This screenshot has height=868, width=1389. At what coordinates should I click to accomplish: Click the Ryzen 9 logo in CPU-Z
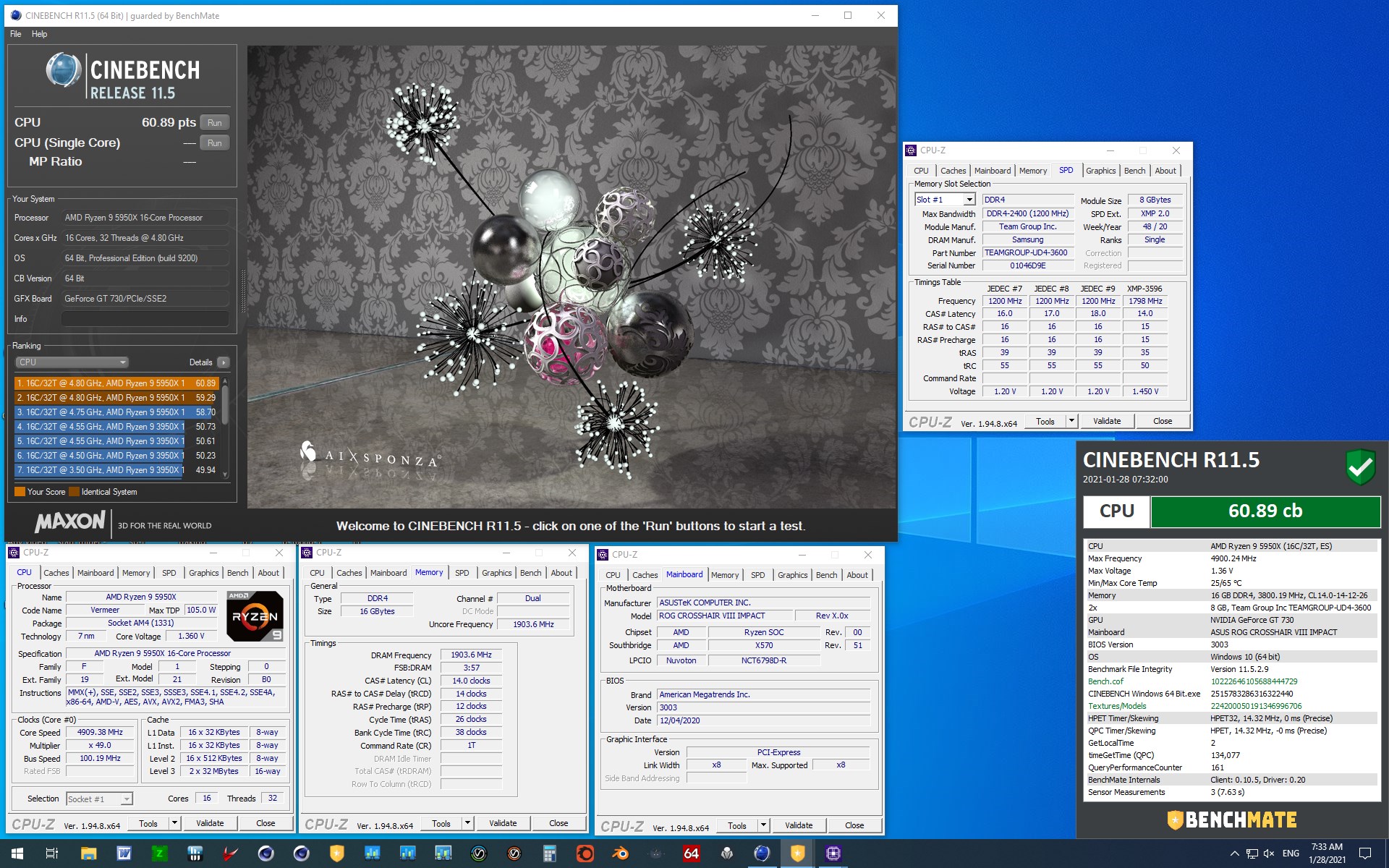point(255,616)
